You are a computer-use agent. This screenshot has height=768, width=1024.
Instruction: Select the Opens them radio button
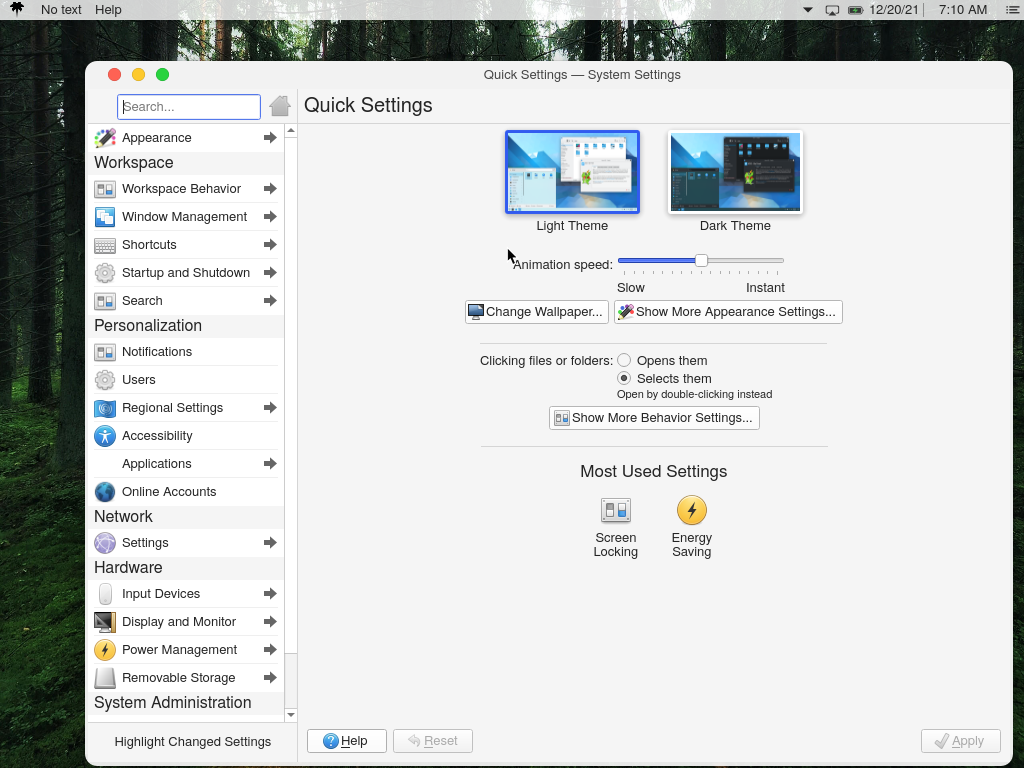[623, 360]
